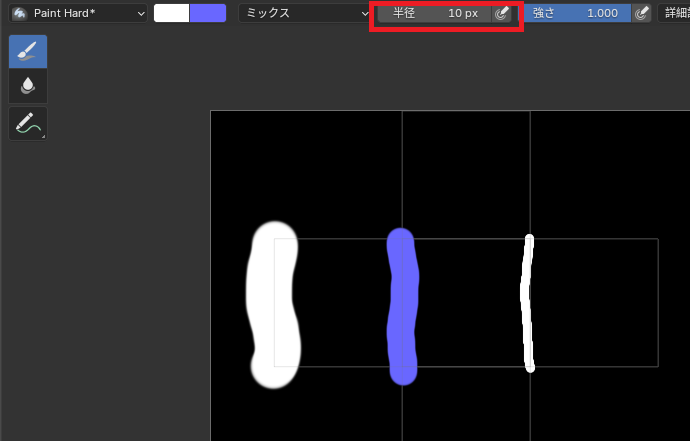
Task: Select the Soften droplet tool
Action: coord(28,86)
